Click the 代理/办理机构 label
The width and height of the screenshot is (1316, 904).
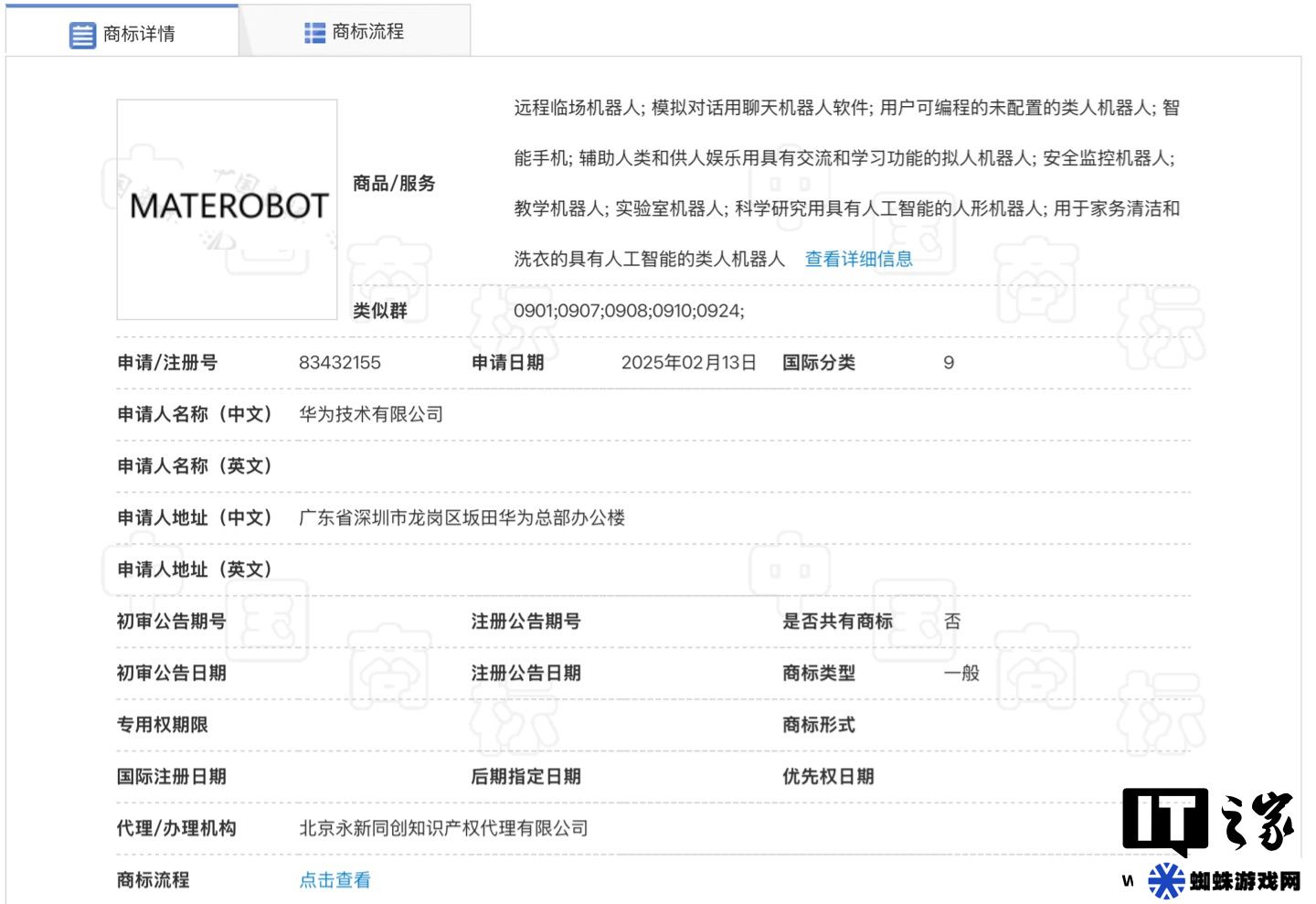176,828
